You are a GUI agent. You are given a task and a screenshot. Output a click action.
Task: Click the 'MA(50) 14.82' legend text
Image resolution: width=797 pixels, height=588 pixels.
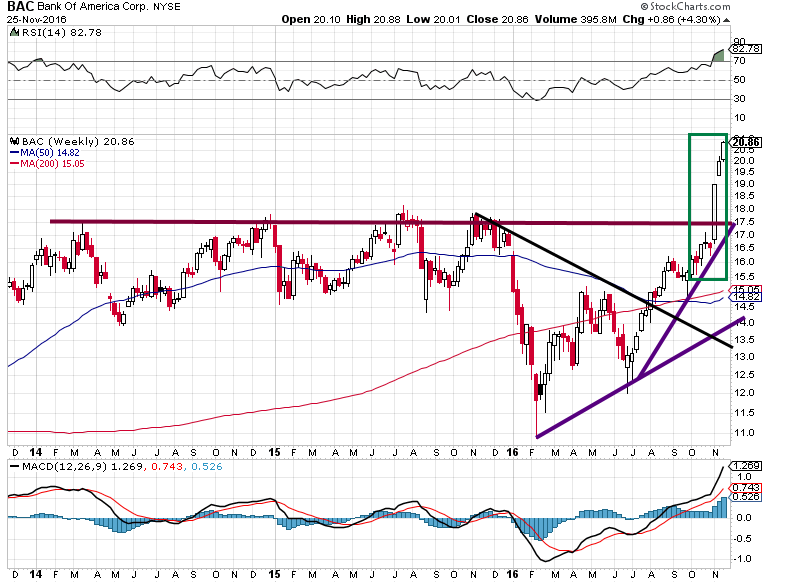pos(50,152)
